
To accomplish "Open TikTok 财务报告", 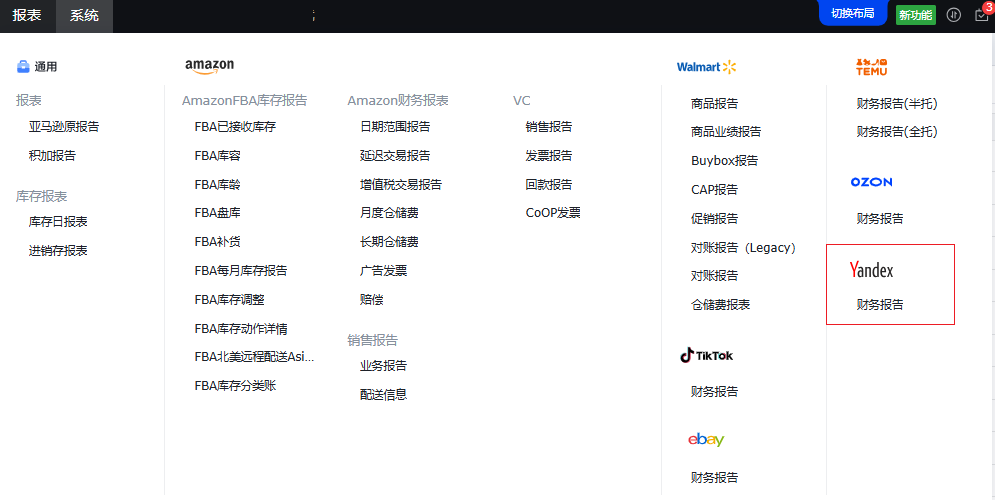I will click(x=715, y=391).
